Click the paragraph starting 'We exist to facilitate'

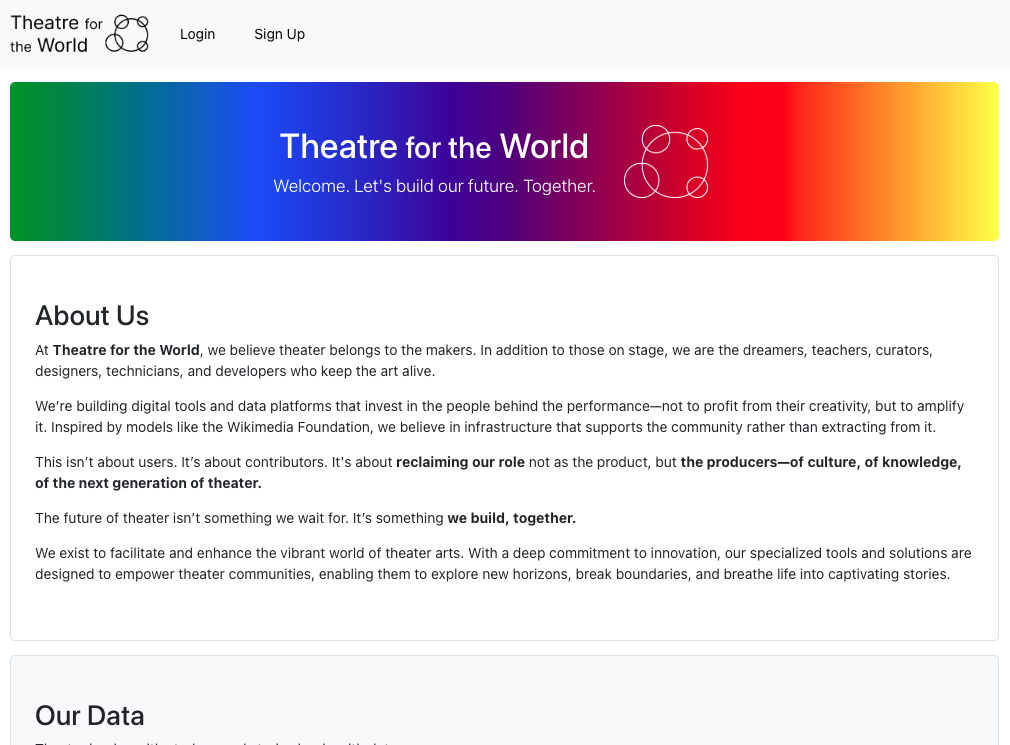pos(503,563)
